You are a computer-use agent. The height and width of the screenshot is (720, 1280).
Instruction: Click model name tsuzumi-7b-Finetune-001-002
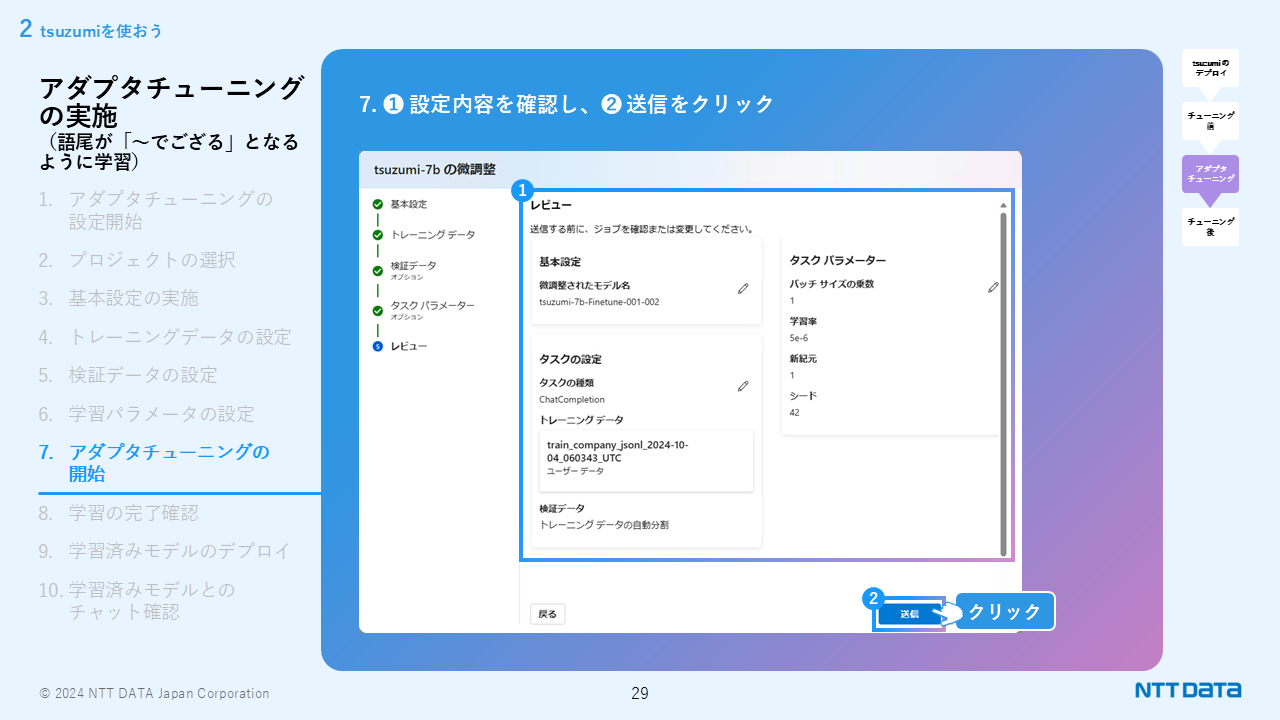(599, 302)
